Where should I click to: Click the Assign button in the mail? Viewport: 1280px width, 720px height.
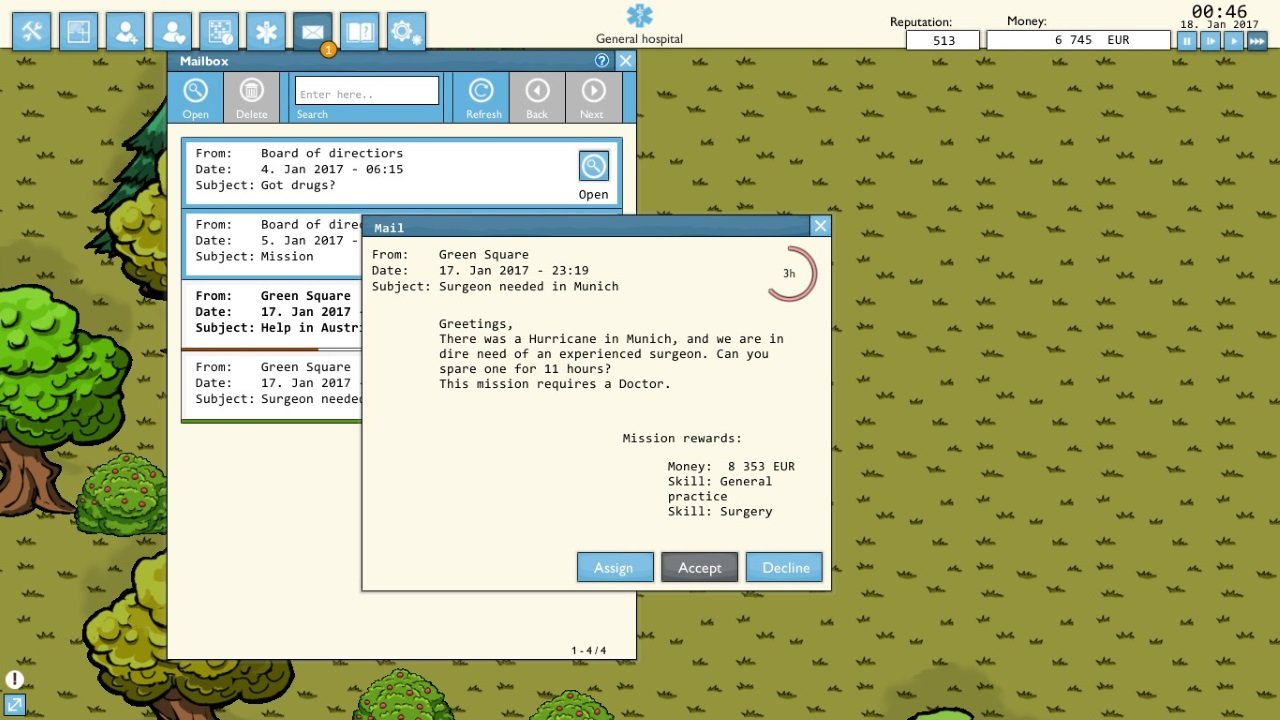[615, 567]
